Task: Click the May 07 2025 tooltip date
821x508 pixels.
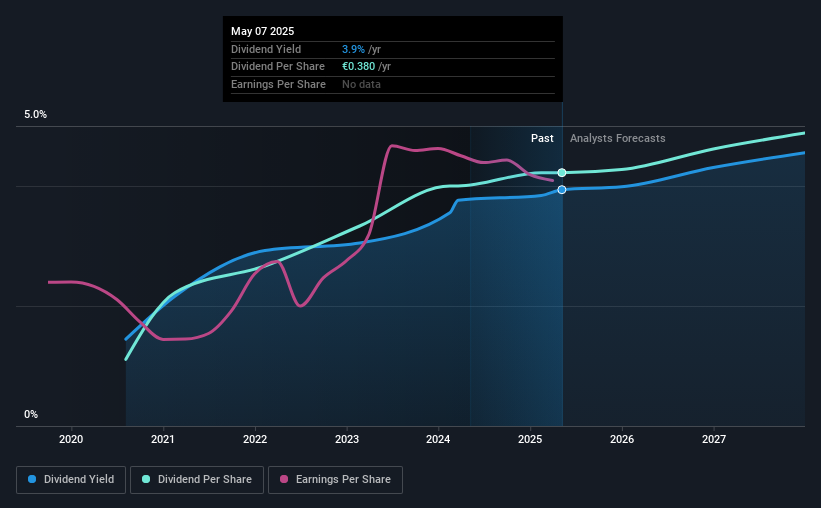Action: coord(263,31)
